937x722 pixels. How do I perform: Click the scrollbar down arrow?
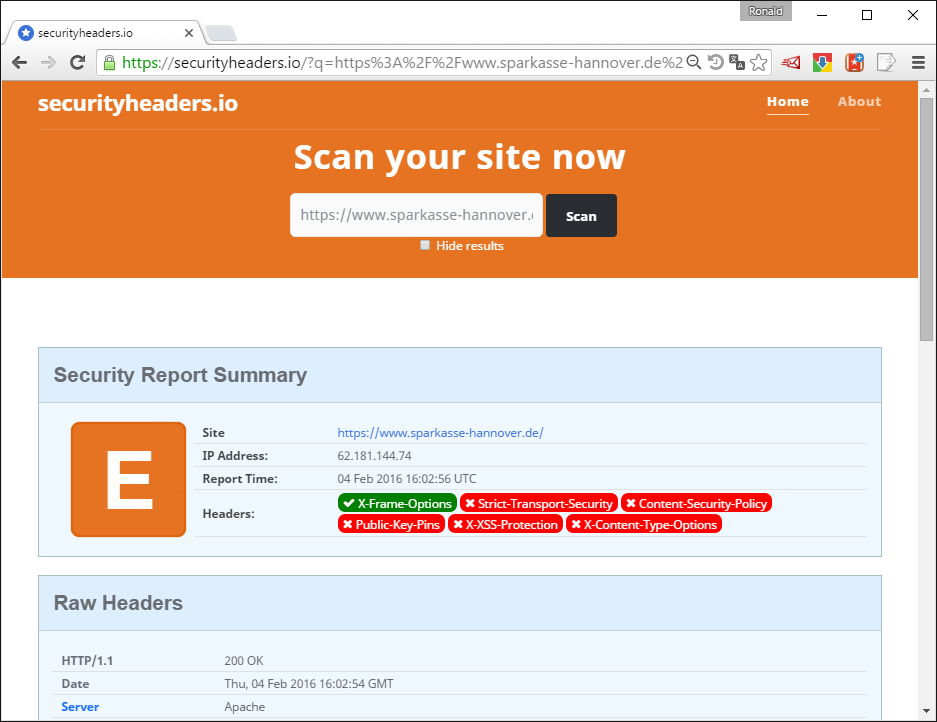pyautogui.click(x=926, y=711)
